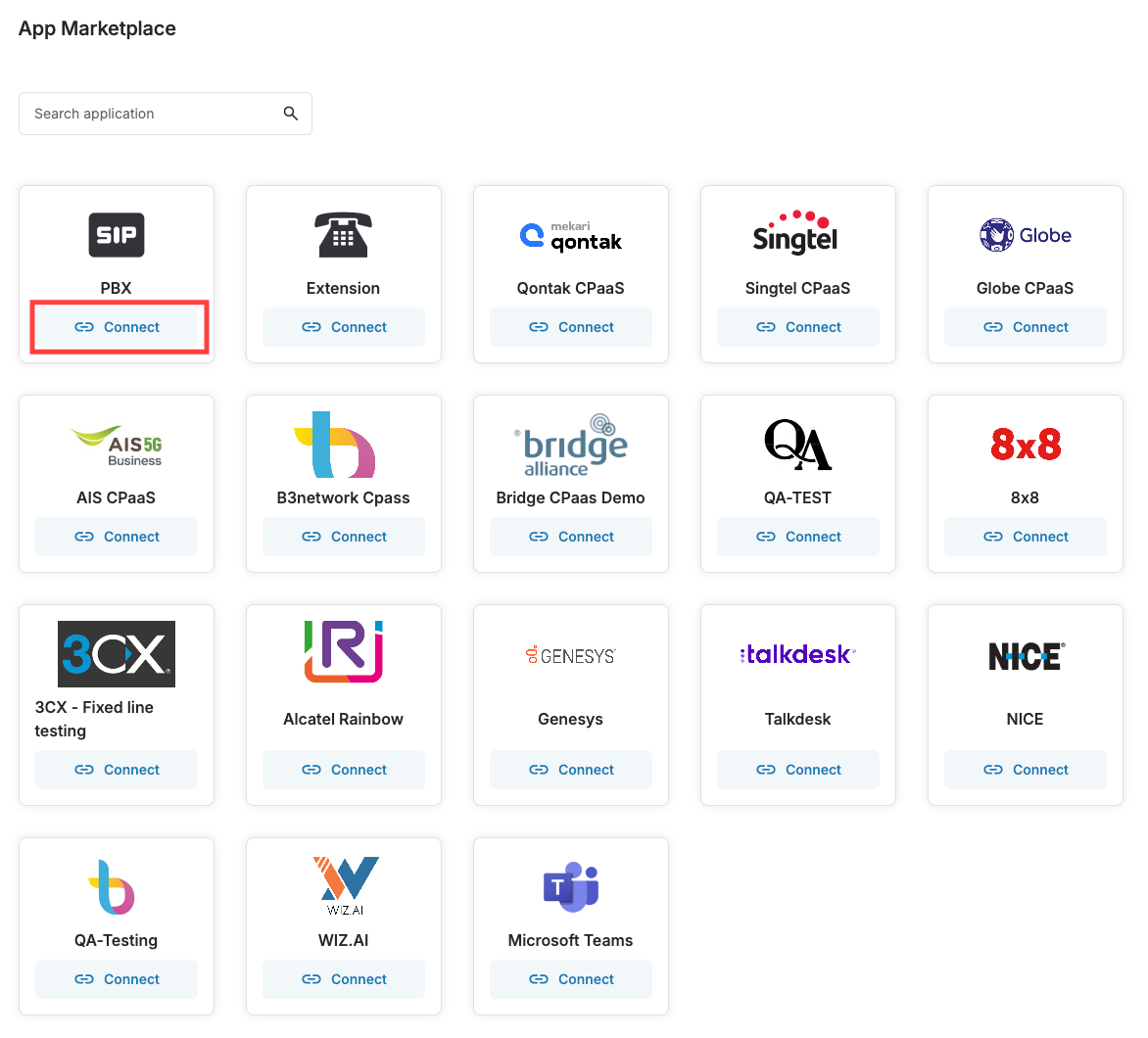
Task: Click the AIS 5G Business logo
Action: pos(117,446)
